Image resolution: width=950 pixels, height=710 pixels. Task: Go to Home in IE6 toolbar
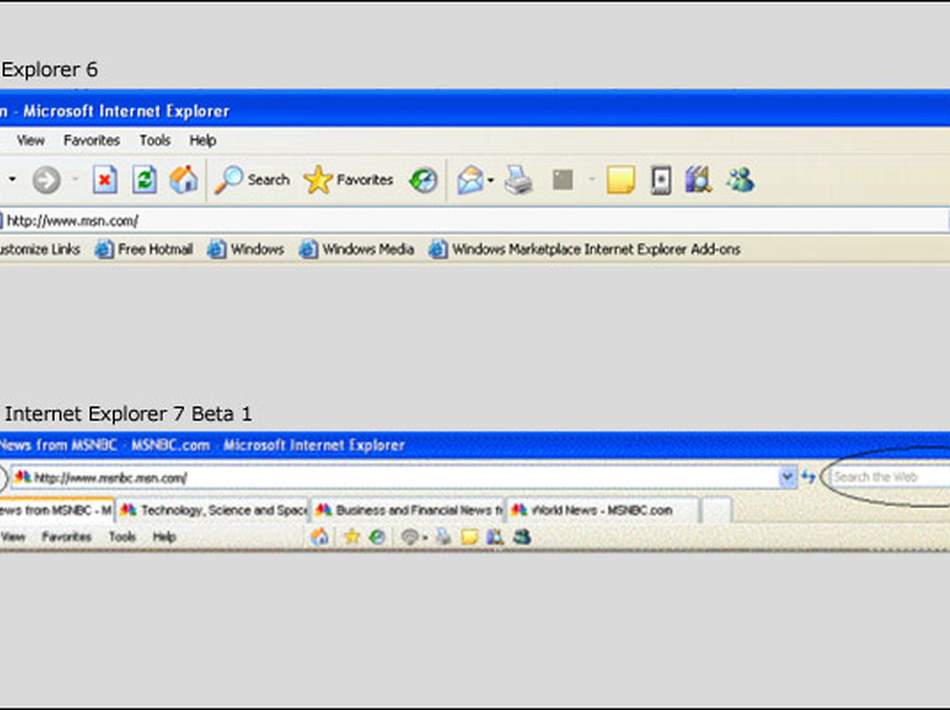point(184,180)
